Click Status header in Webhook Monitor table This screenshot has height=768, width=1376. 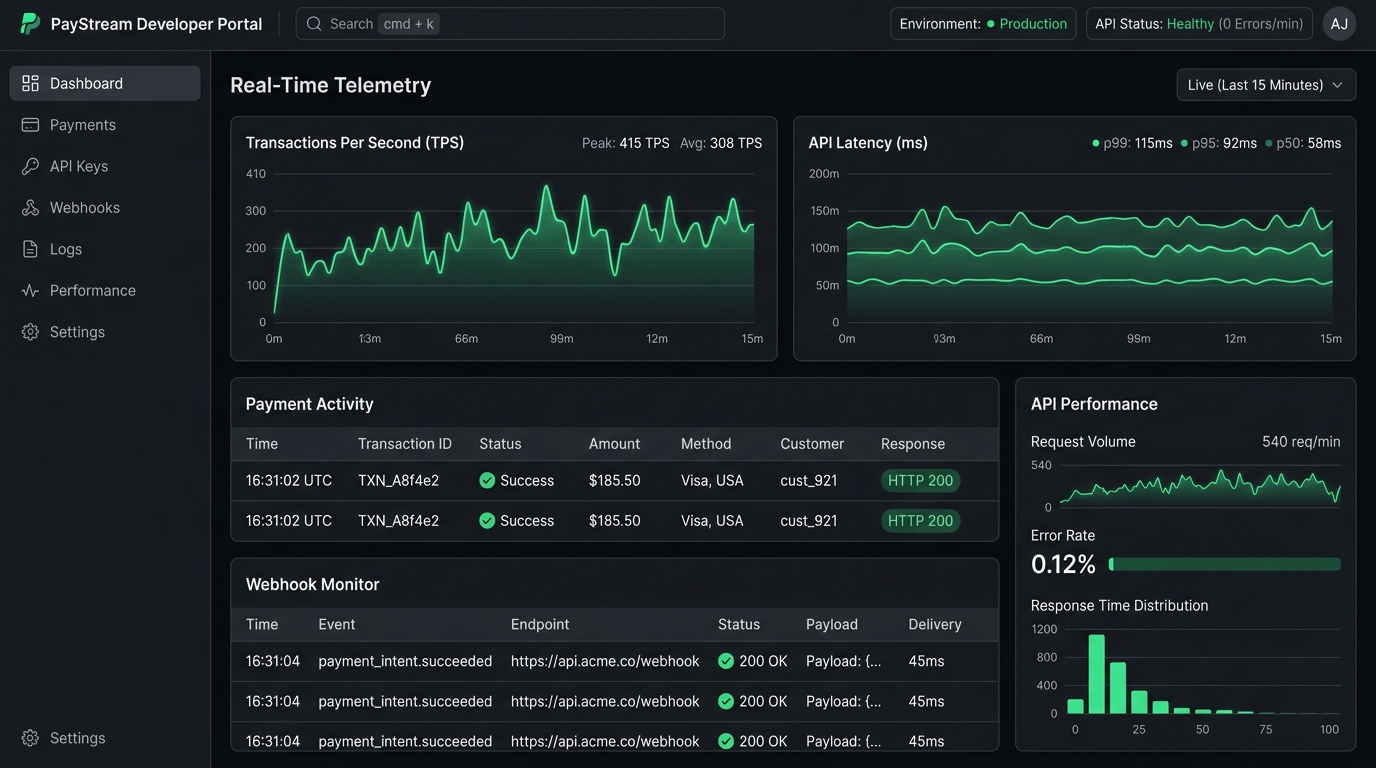(739, 624)
